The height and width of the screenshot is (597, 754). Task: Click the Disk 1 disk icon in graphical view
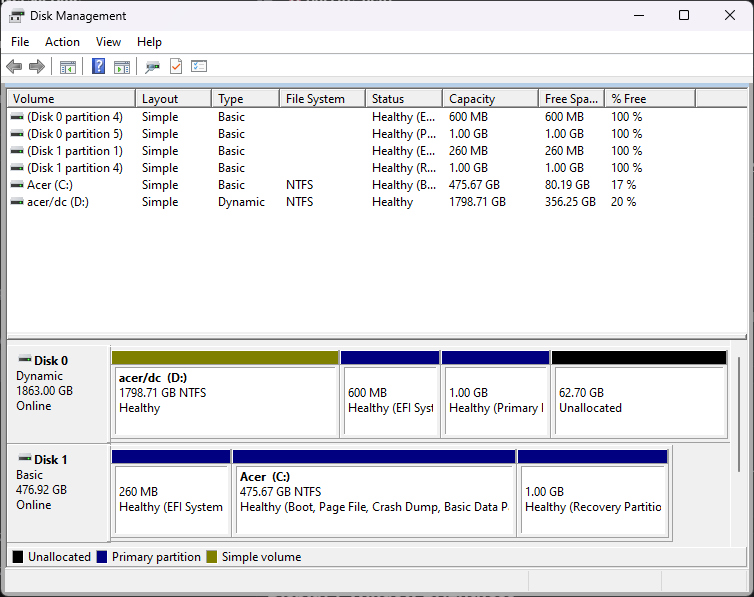click(x=25, y=459)
